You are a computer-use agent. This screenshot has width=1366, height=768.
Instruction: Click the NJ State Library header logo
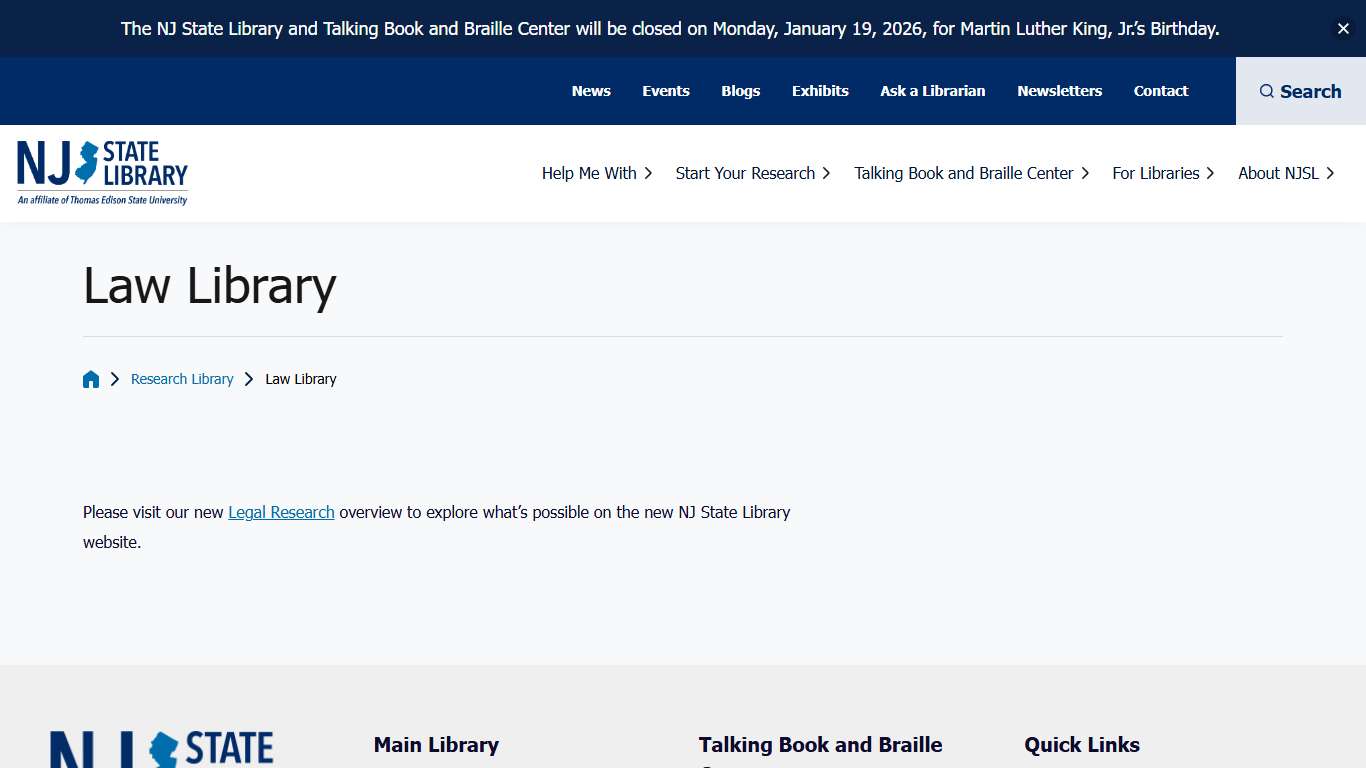(x=101, y=170)
